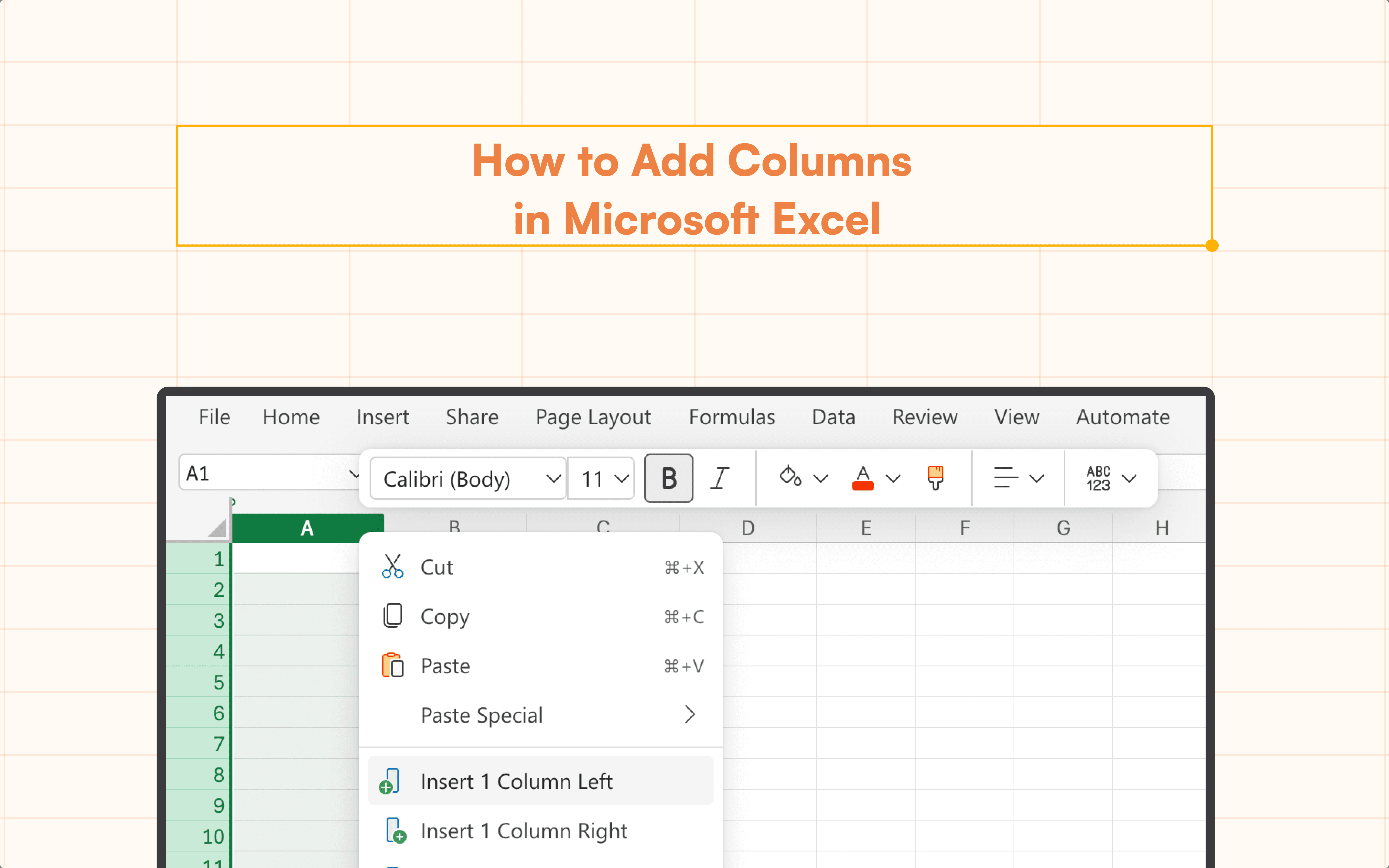Select row 9 header
This screenshot has width=1389, height=868.
(198, 805)
